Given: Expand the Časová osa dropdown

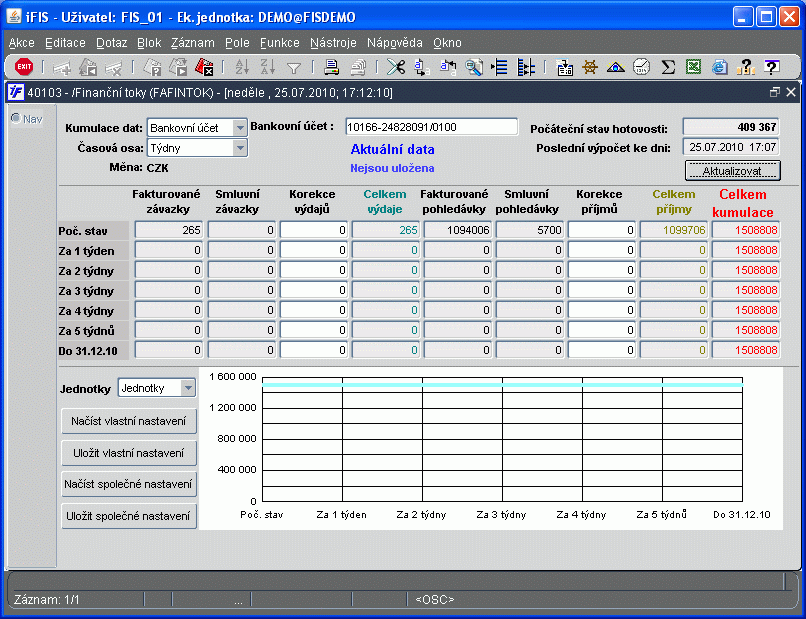Looking at the screenshot, I should (239, 148).
